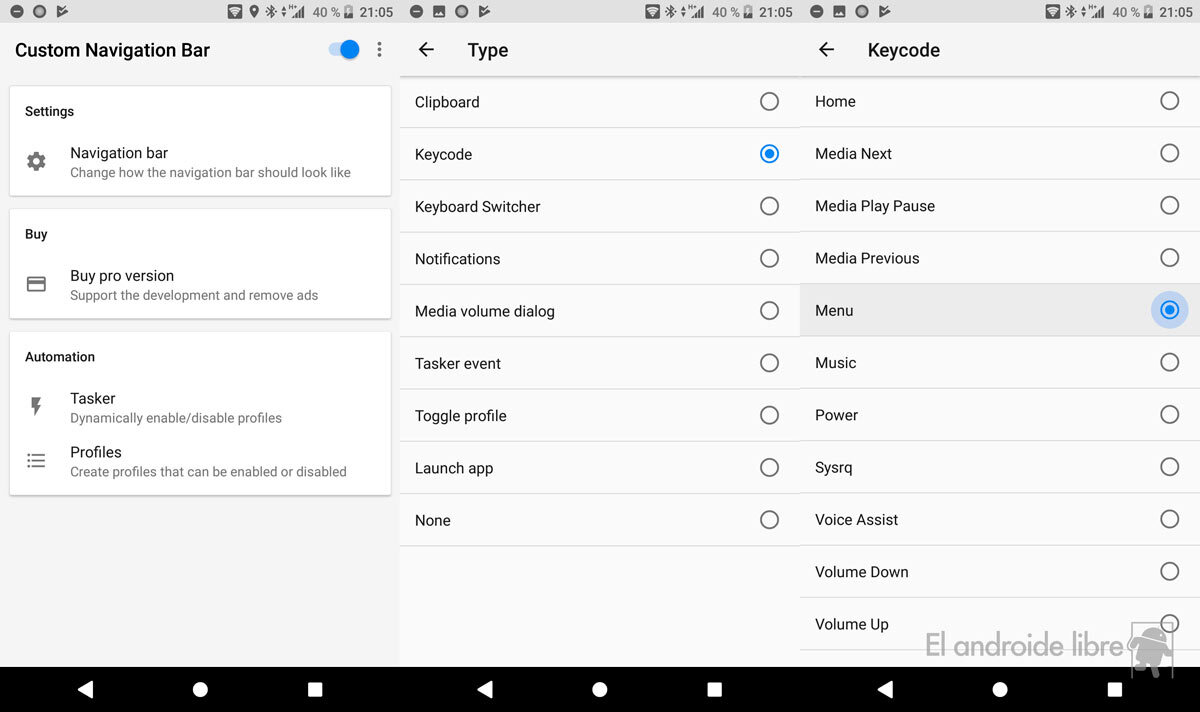1200x712 pixels.
Task: Open the three-dot overflow menu
Action: pyautogui.click(x=379, y=50)
